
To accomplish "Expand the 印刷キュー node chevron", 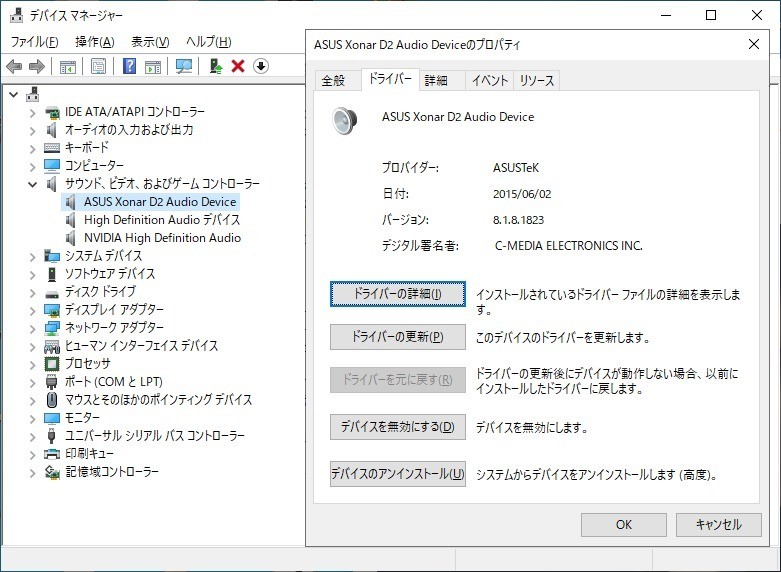I will point(32,454).
